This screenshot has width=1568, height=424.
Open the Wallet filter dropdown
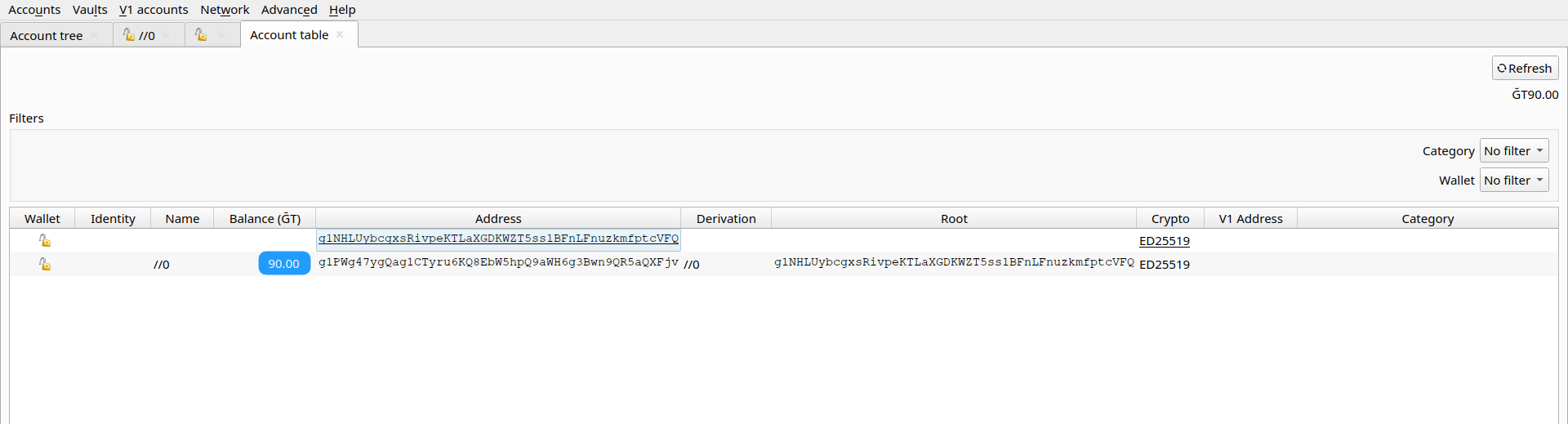(1514, 180)
